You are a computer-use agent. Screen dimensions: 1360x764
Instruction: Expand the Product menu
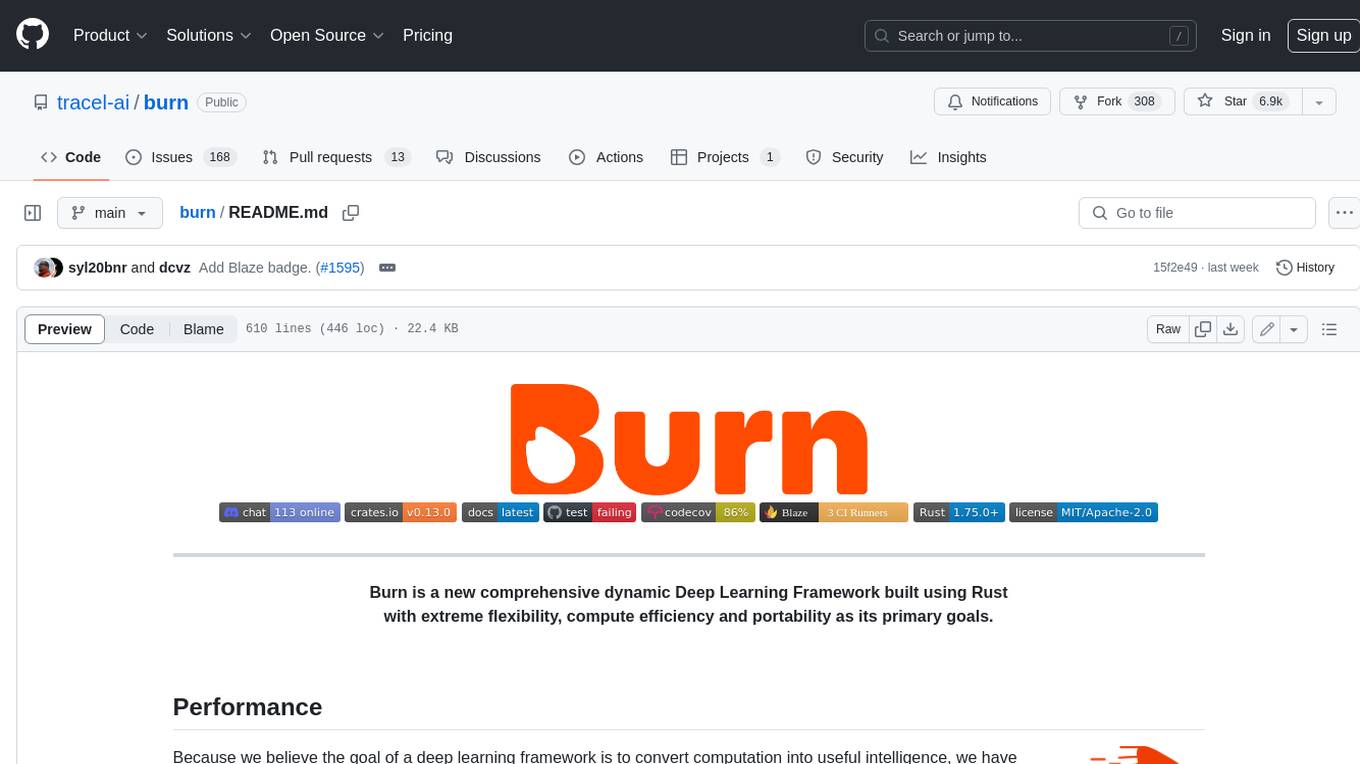pos(110,35)
